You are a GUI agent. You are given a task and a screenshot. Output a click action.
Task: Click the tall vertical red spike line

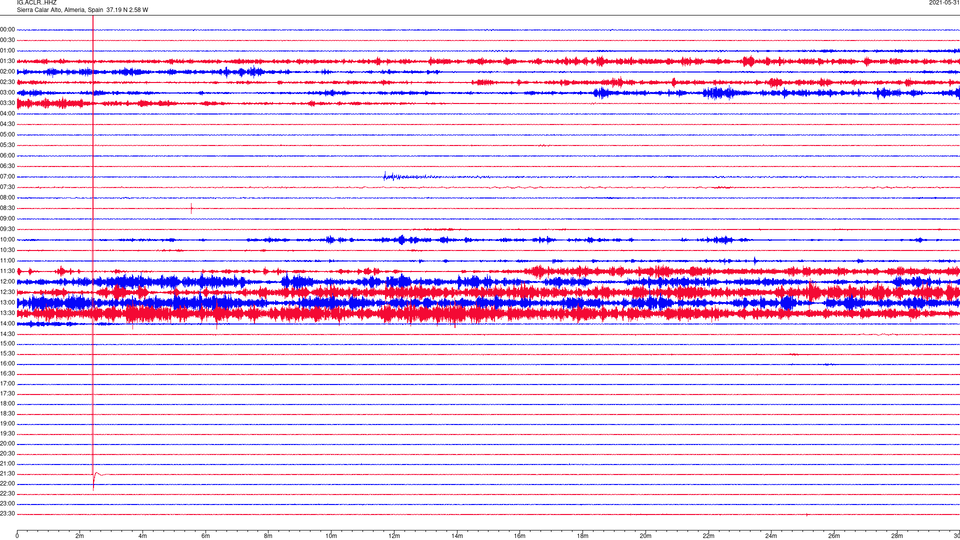click(x=93, y=252)
